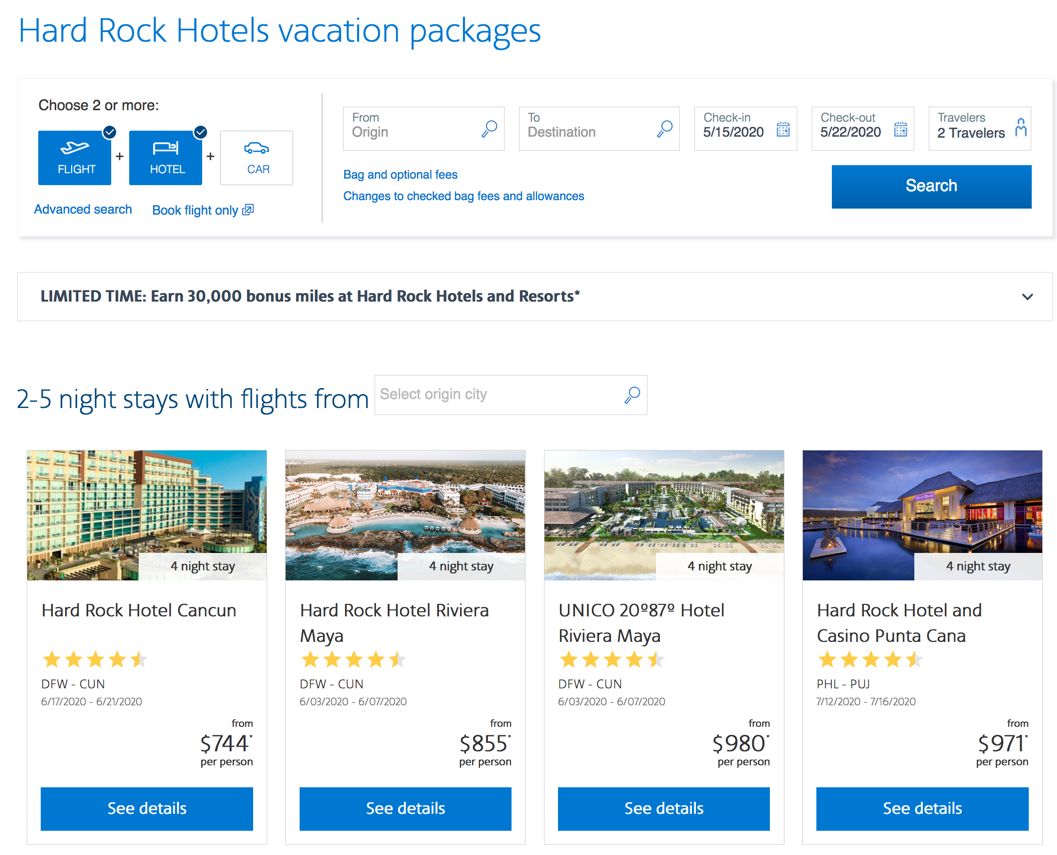Open the Check-out calendar icon
This screenshot has width=1057, height=855.
coord(900,130)
